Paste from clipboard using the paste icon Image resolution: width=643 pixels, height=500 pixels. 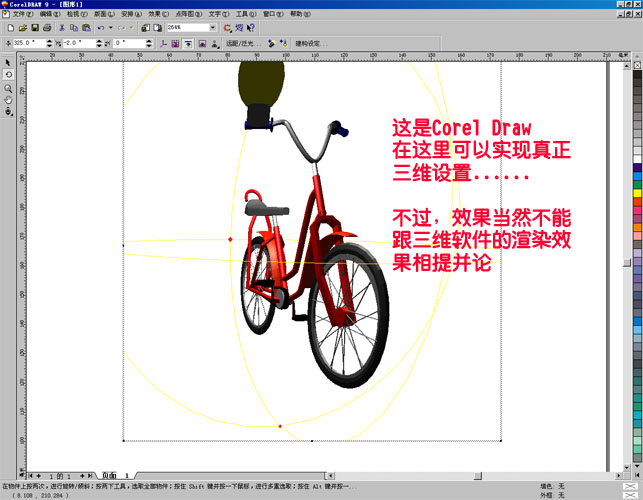(x=86, y=28)
